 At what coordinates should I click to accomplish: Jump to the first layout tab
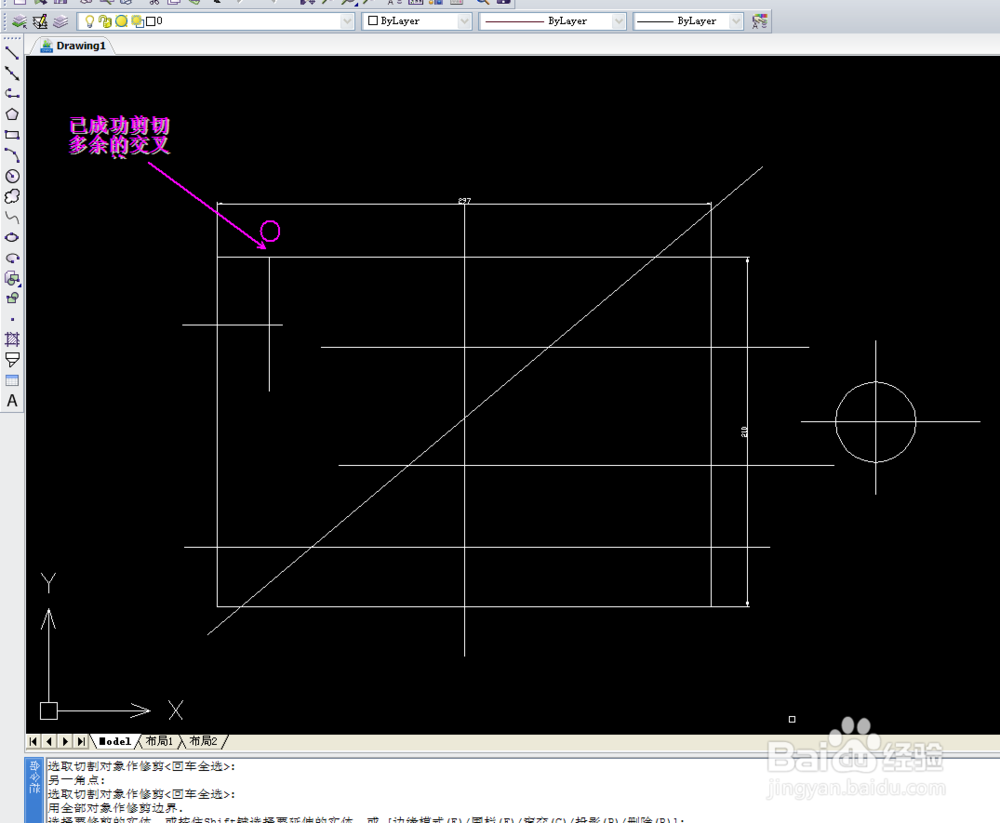[33, 741]
